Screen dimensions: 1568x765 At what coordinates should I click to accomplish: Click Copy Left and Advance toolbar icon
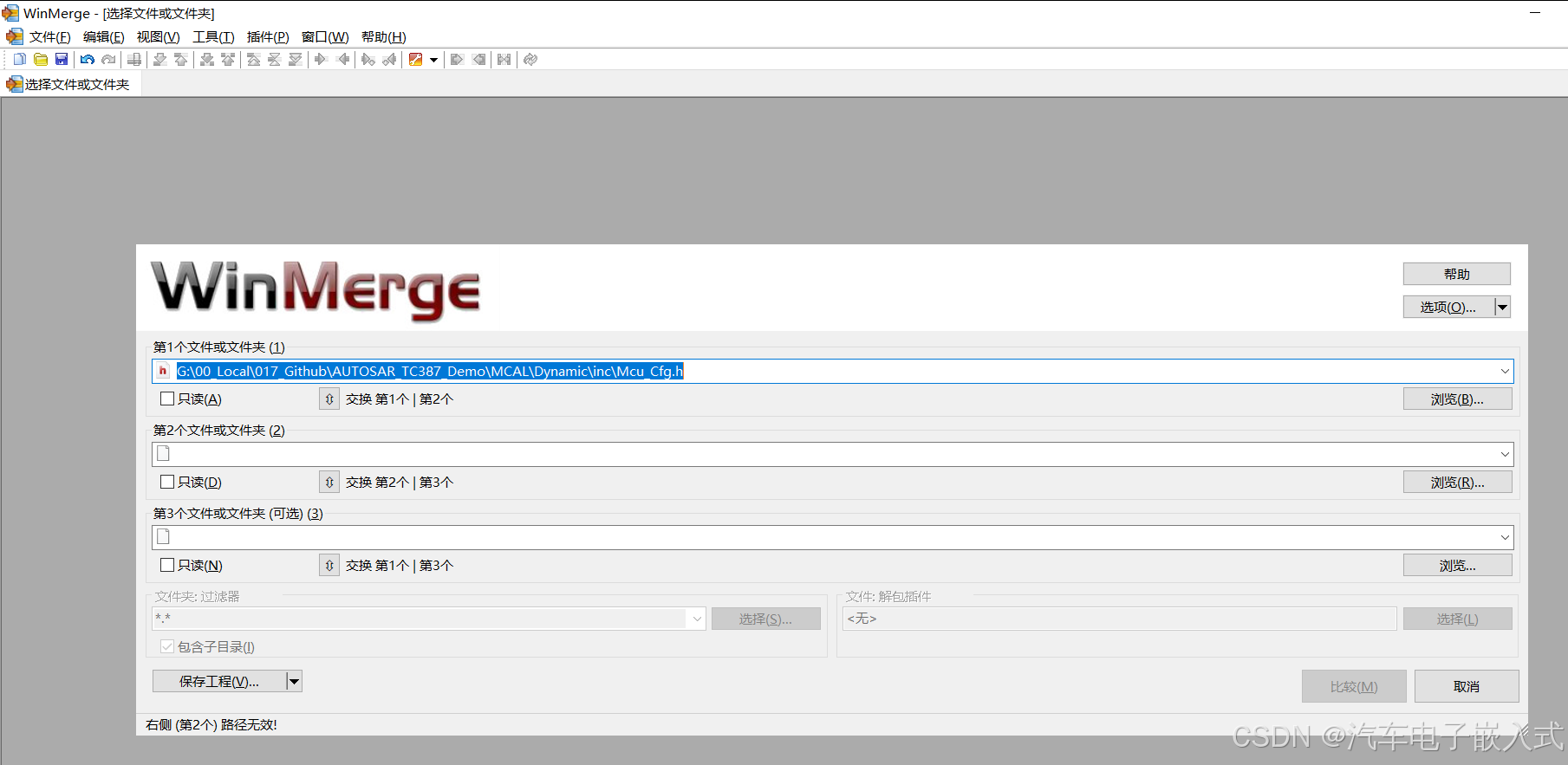[390, 59]
